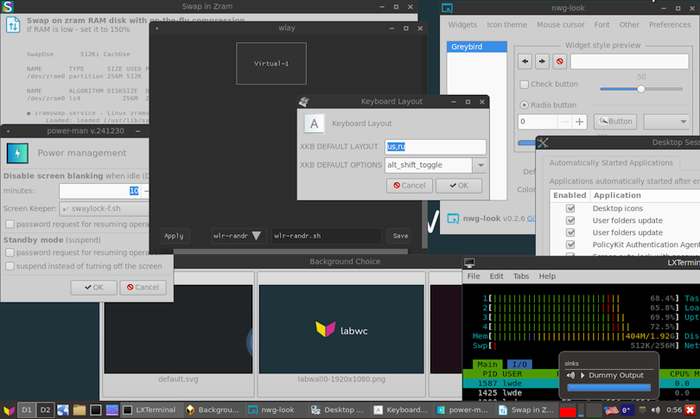Disable the first Desktop icons autostart checkbox
Screen dimensions: 700x419
click(x=570, y=209)
